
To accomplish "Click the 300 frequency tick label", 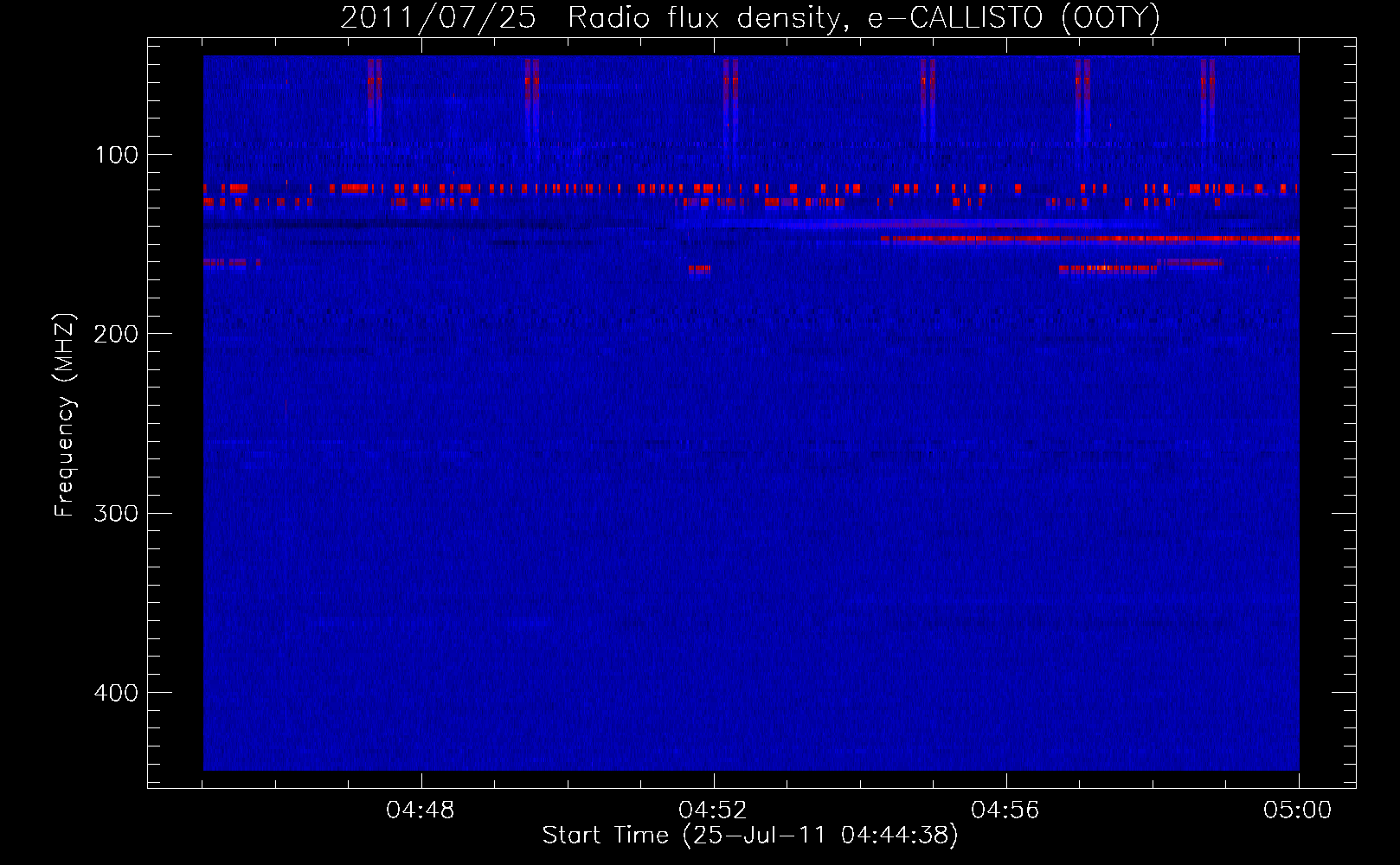I will [116, 513].
